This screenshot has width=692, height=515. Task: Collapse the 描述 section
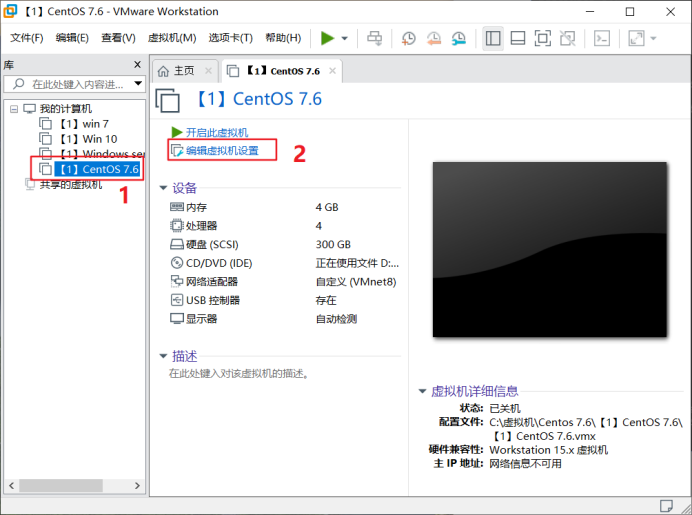[x=163, y=356]
